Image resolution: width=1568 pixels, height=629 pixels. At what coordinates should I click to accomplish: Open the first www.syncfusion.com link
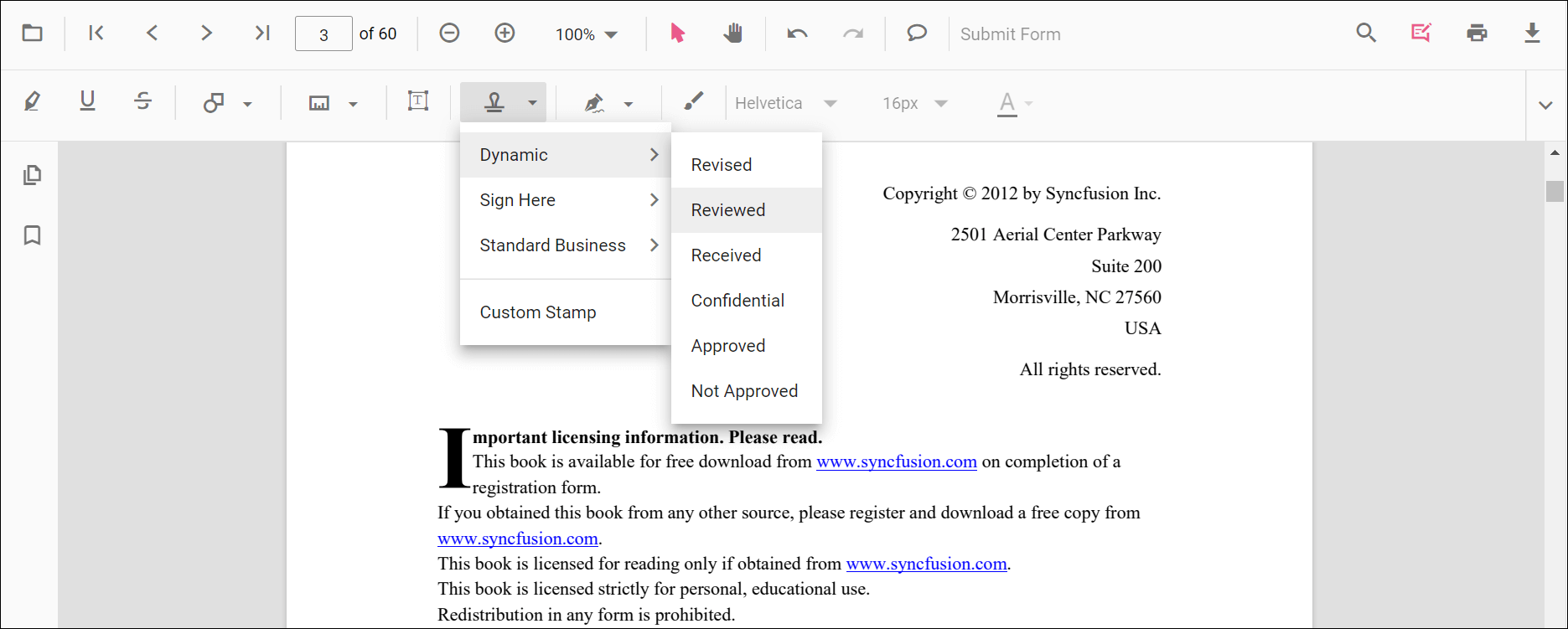point(896,461)
